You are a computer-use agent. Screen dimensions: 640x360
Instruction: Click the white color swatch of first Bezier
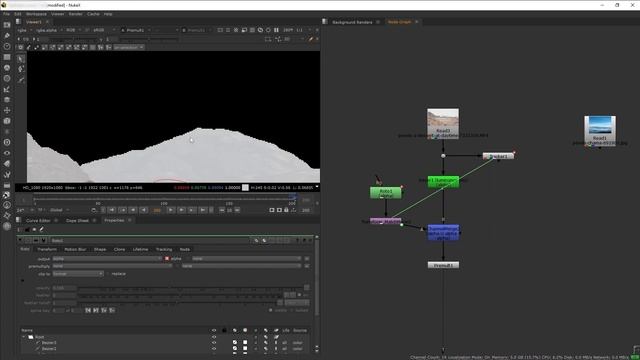245,343
